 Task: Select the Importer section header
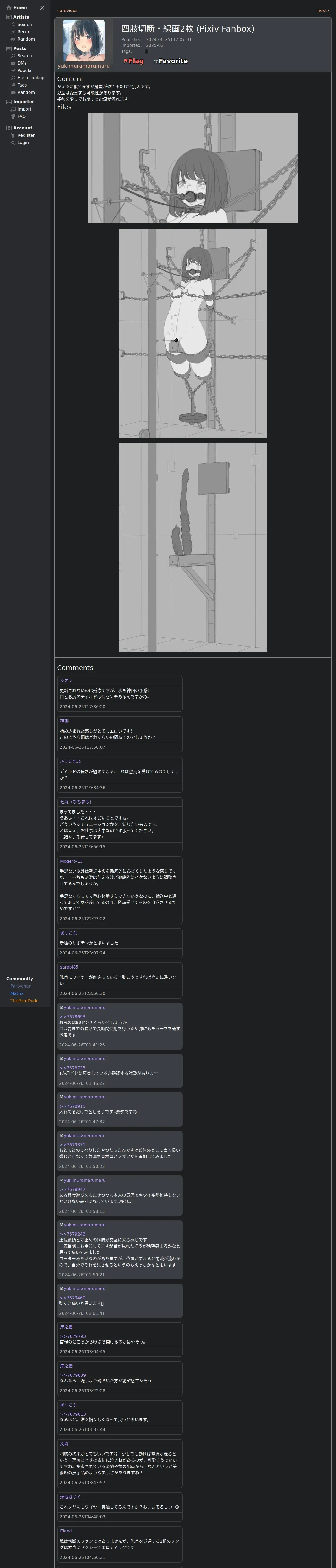click(x=20, y=102)
